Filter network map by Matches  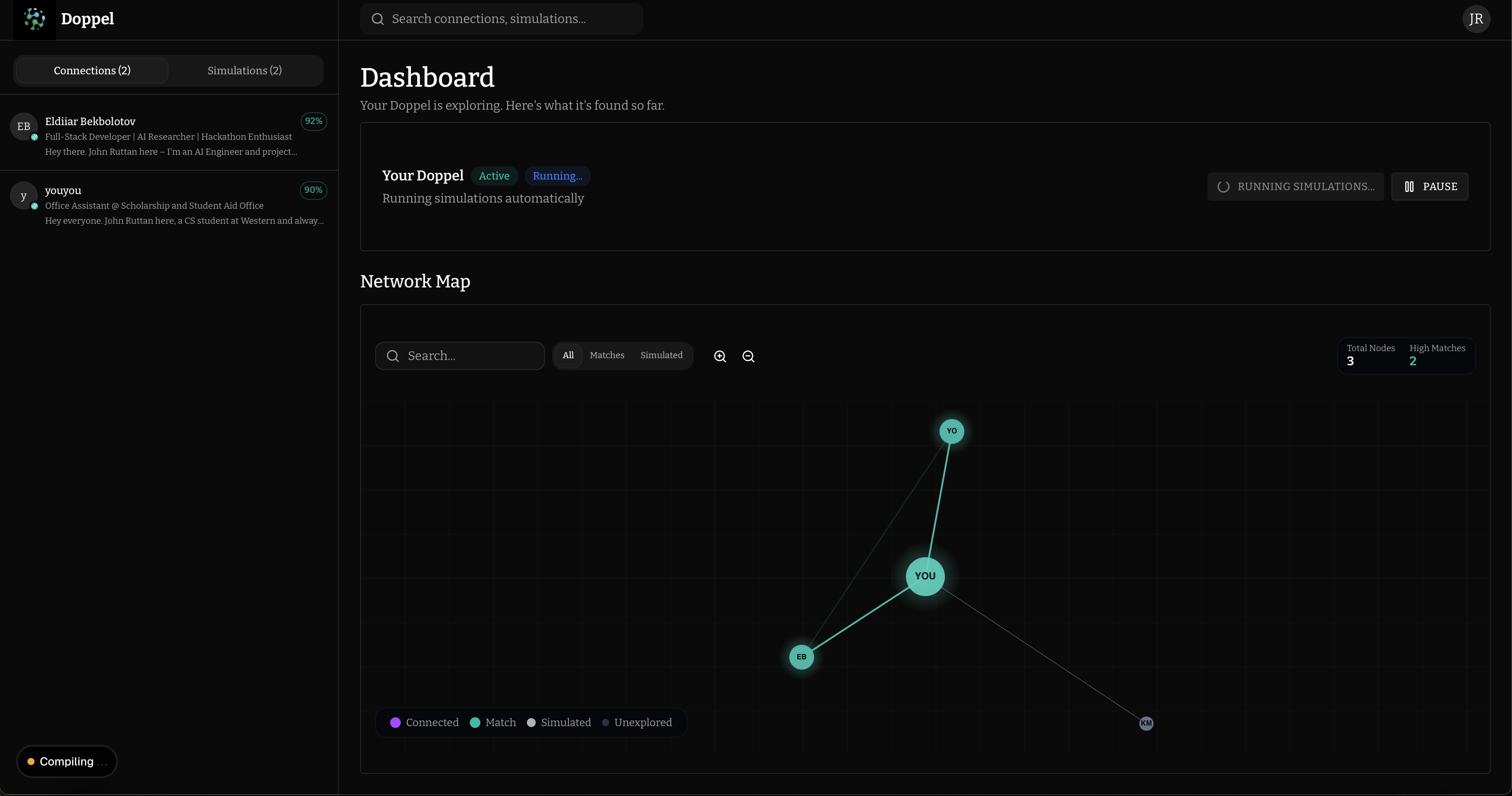(606, 356)
